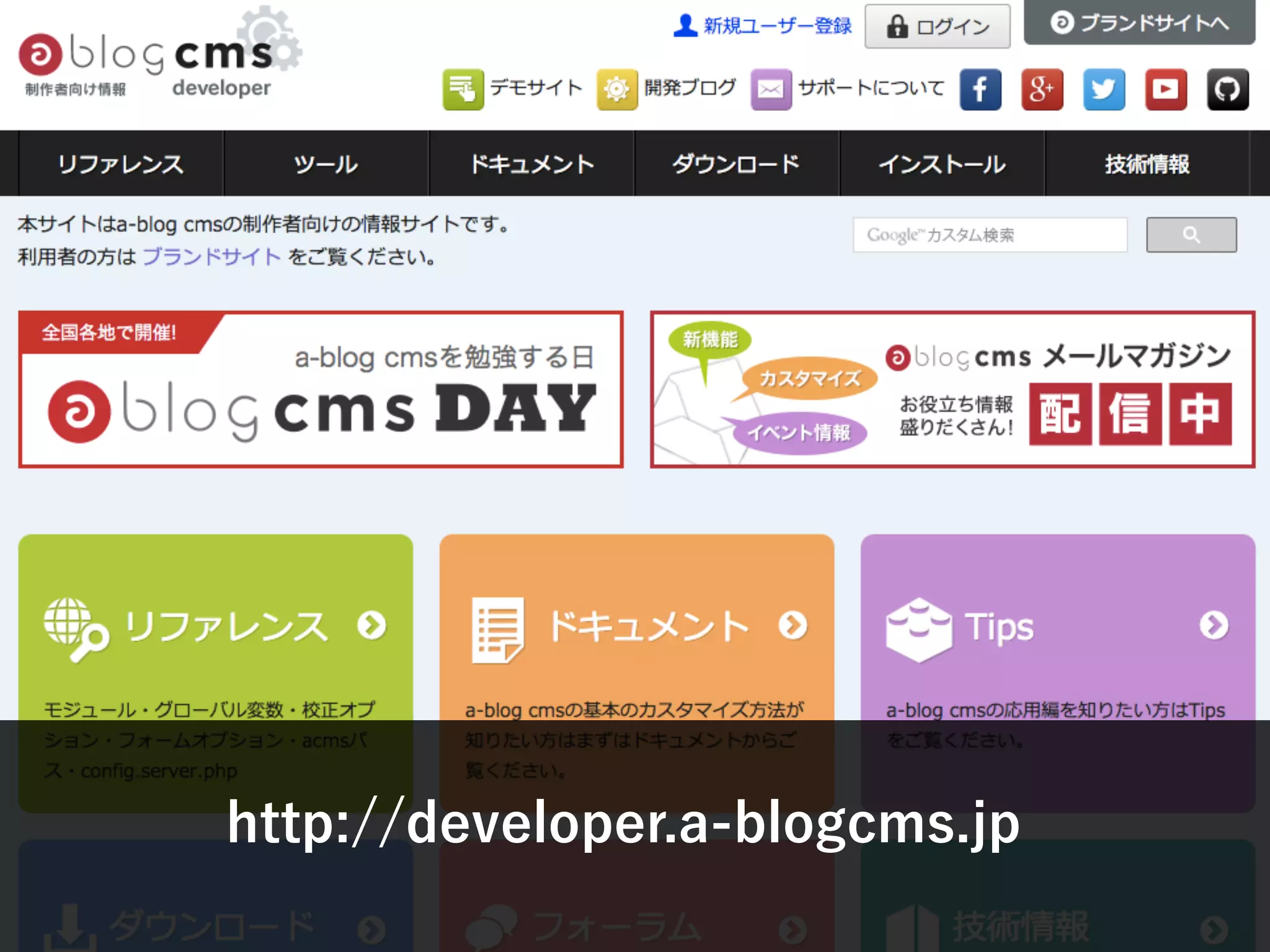The image size is (1270, 952).
Task: Click the block icon on Tips card
Action: click(919, 630)
